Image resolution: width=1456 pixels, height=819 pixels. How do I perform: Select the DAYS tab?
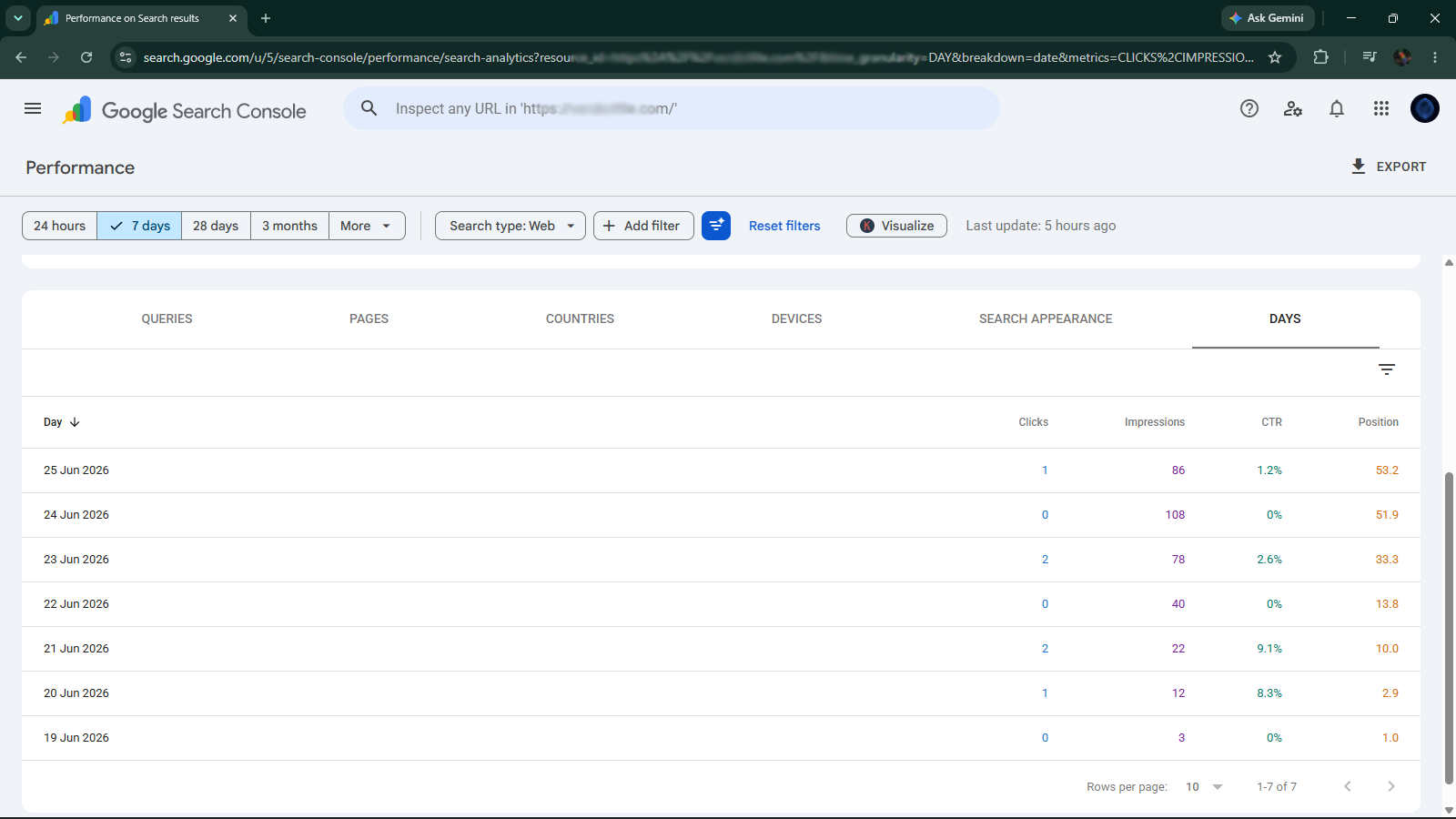[x=1285, y=318]
